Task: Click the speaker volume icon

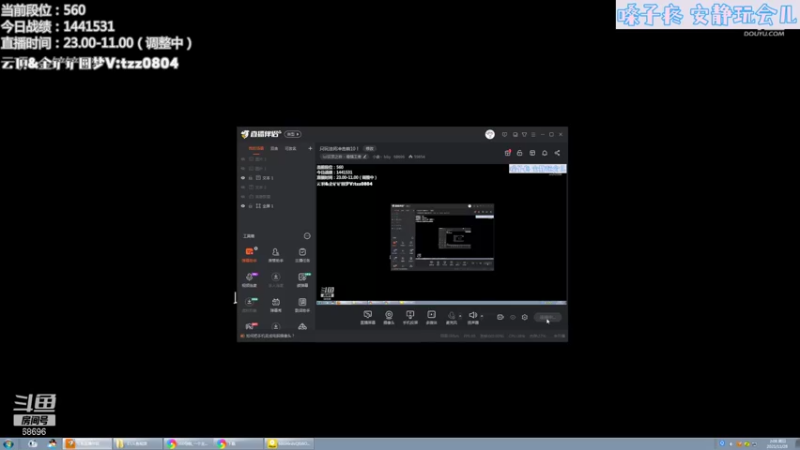Action: pos(473,317)
